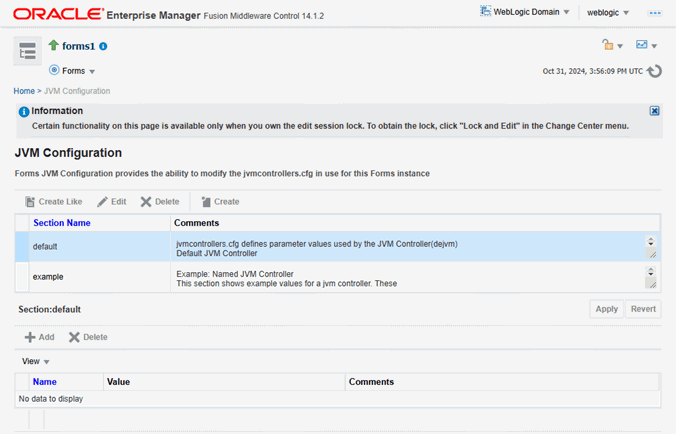
Task: Open the weblogic user menu
Action: point(608,12)
